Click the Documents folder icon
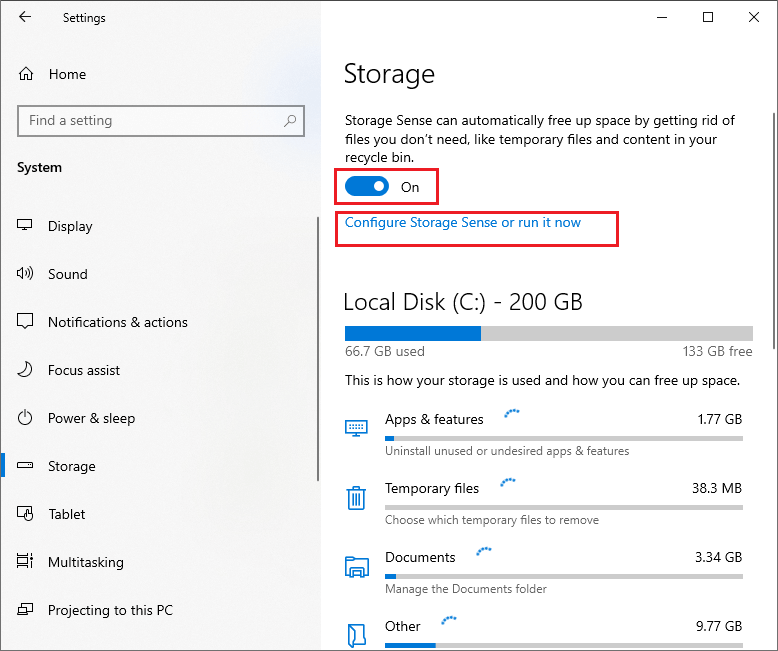The image size is (778, 651). tap(356, 566)
